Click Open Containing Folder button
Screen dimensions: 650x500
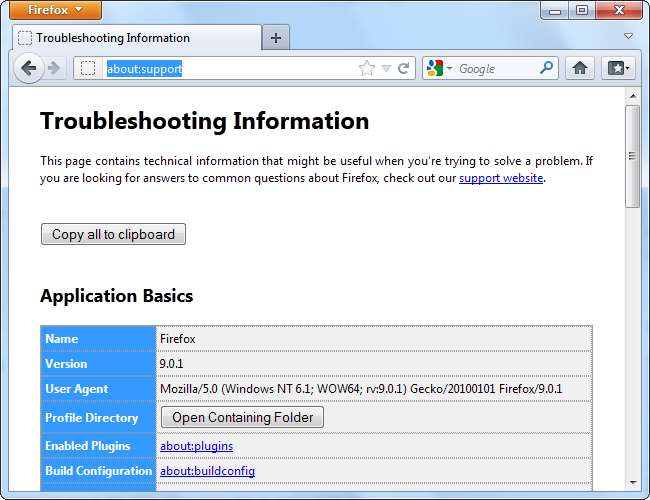242,417
